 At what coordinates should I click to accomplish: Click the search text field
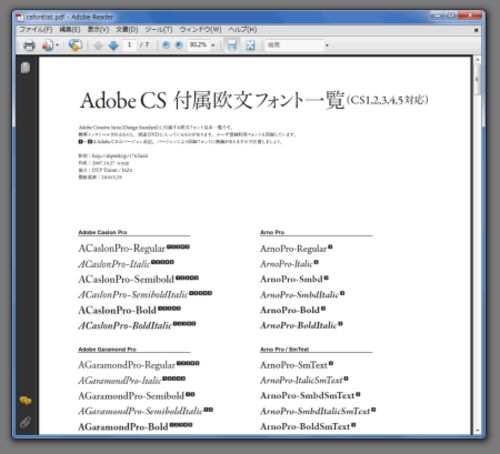click(295, 45)
